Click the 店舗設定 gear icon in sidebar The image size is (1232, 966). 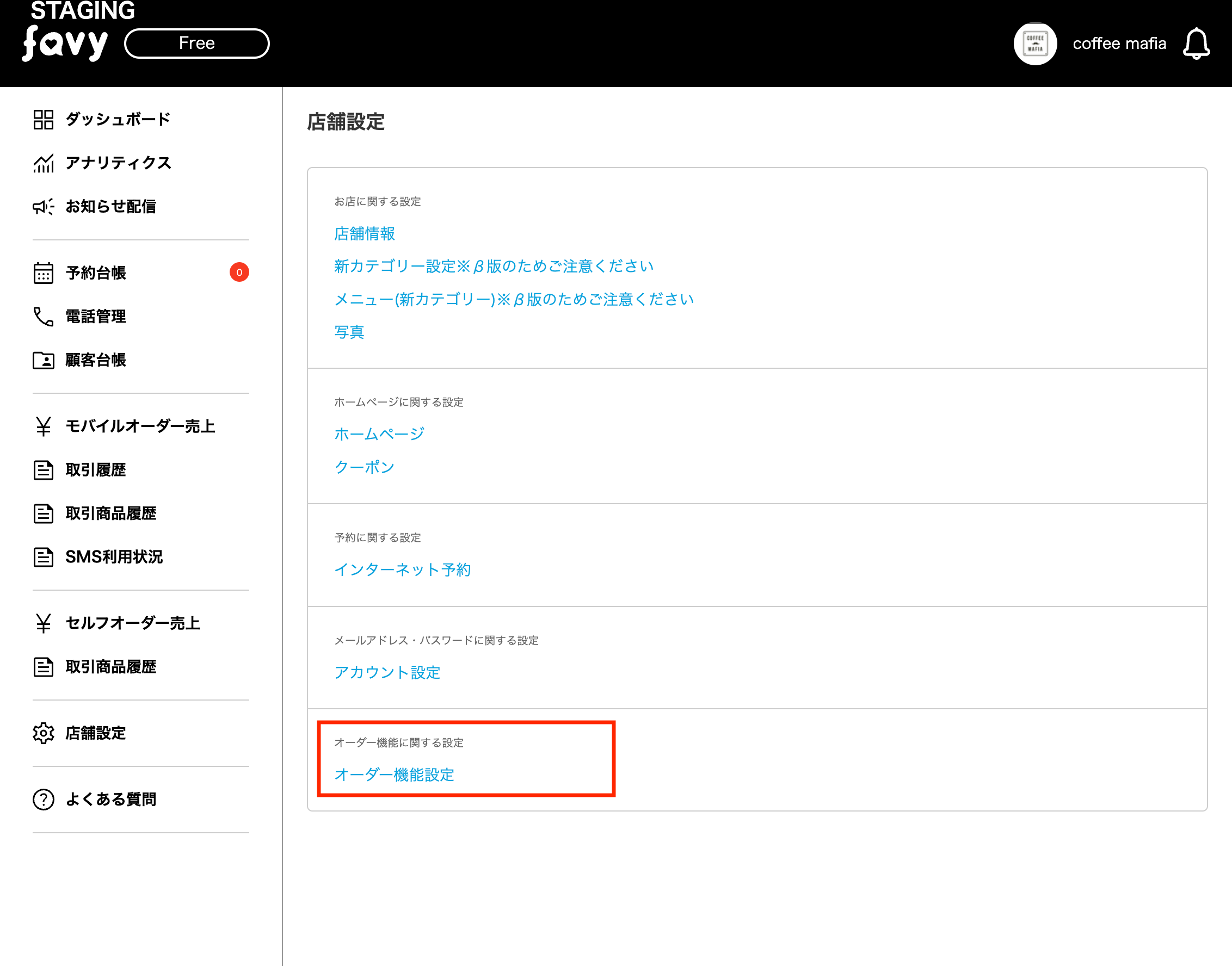click(x=43, y=733)
